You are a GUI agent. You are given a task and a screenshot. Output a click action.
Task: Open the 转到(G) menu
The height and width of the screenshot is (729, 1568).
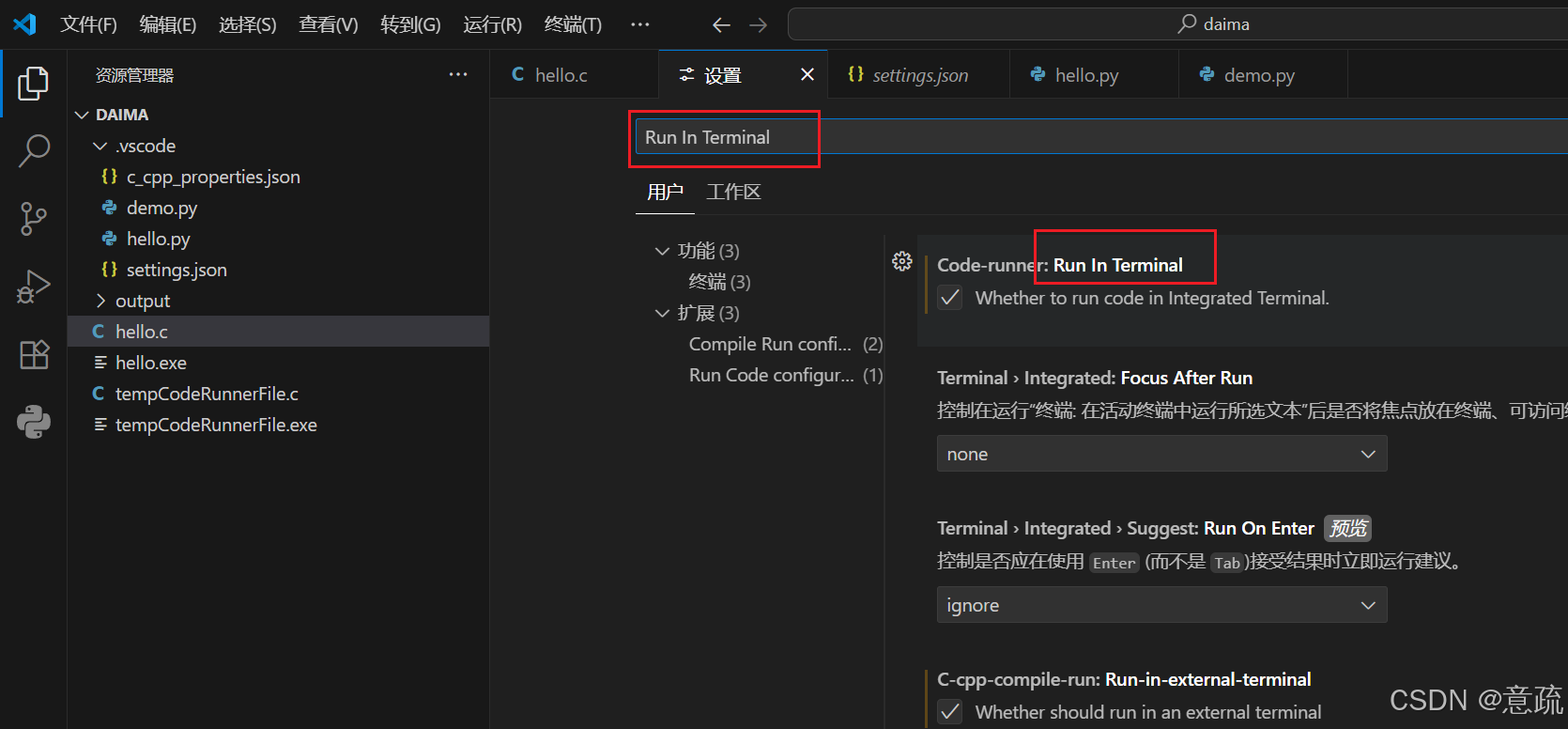(410, 24)
